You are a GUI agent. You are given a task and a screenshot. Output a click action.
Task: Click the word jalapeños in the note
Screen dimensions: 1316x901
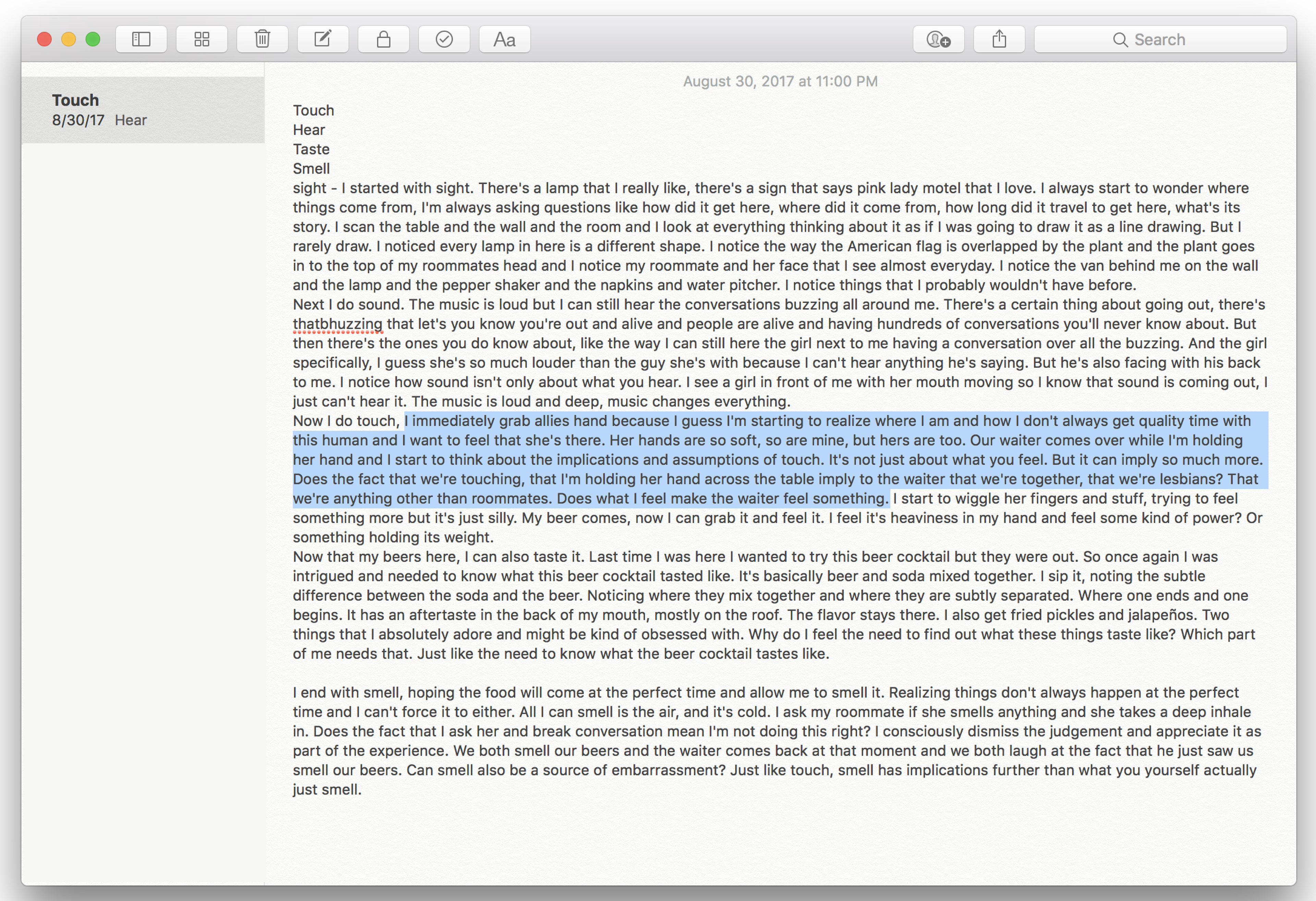(1161, 615)
